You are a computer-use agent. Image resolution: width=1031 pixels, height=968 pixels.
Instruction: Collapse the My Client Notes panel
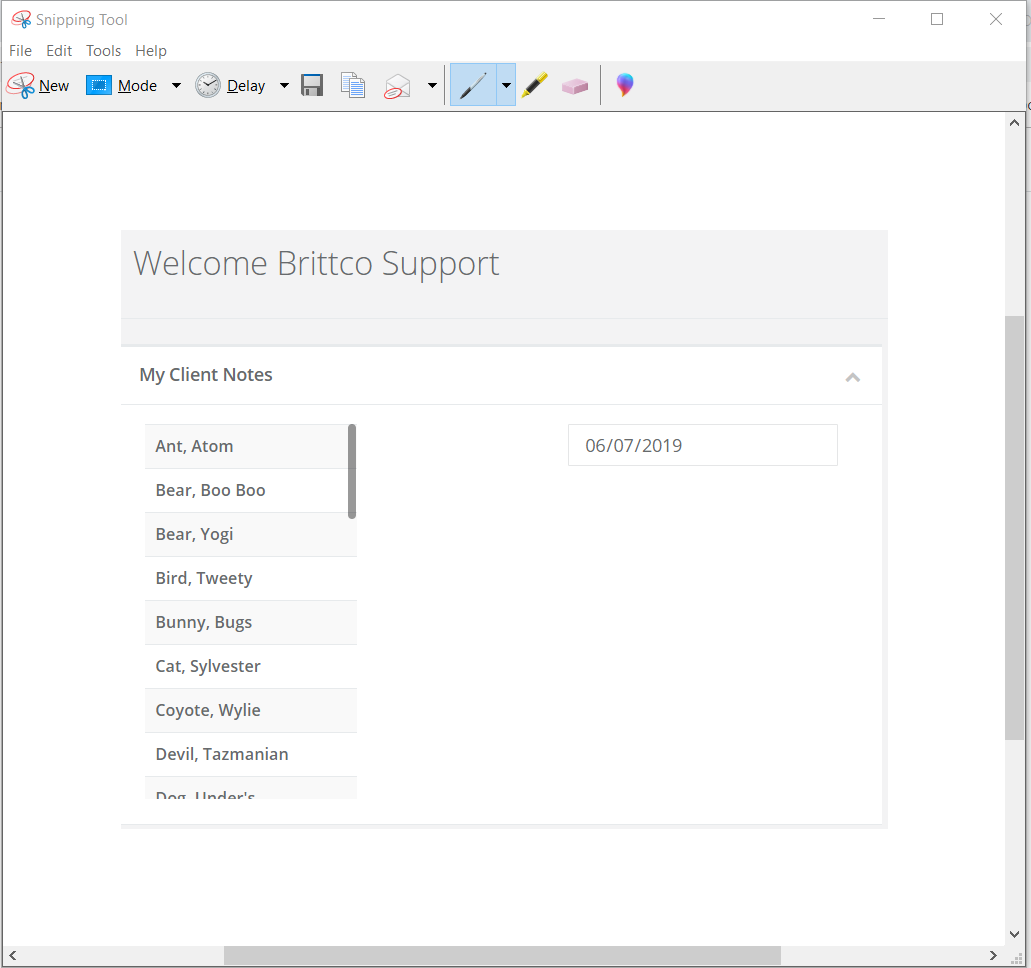[852, 377]
